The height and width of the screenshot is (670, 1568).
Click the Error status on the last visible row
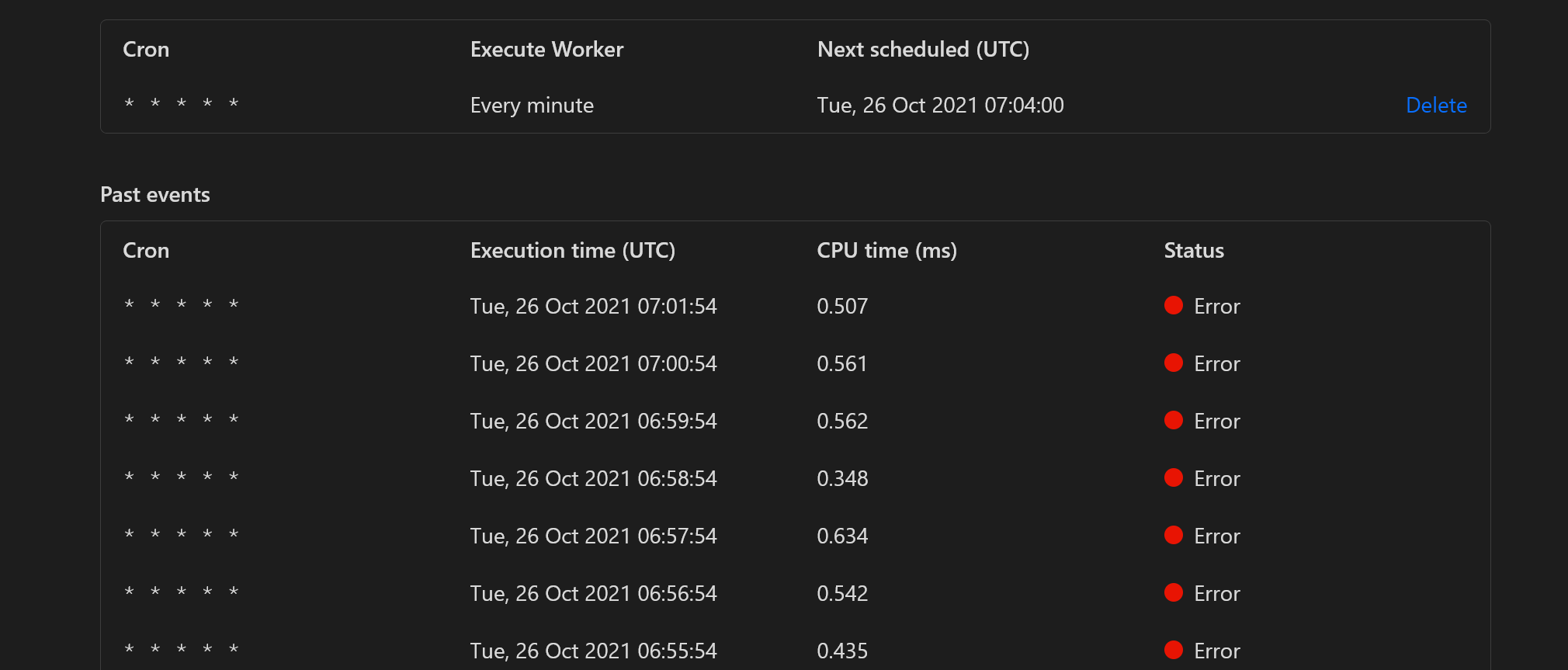pos(1216,651)
